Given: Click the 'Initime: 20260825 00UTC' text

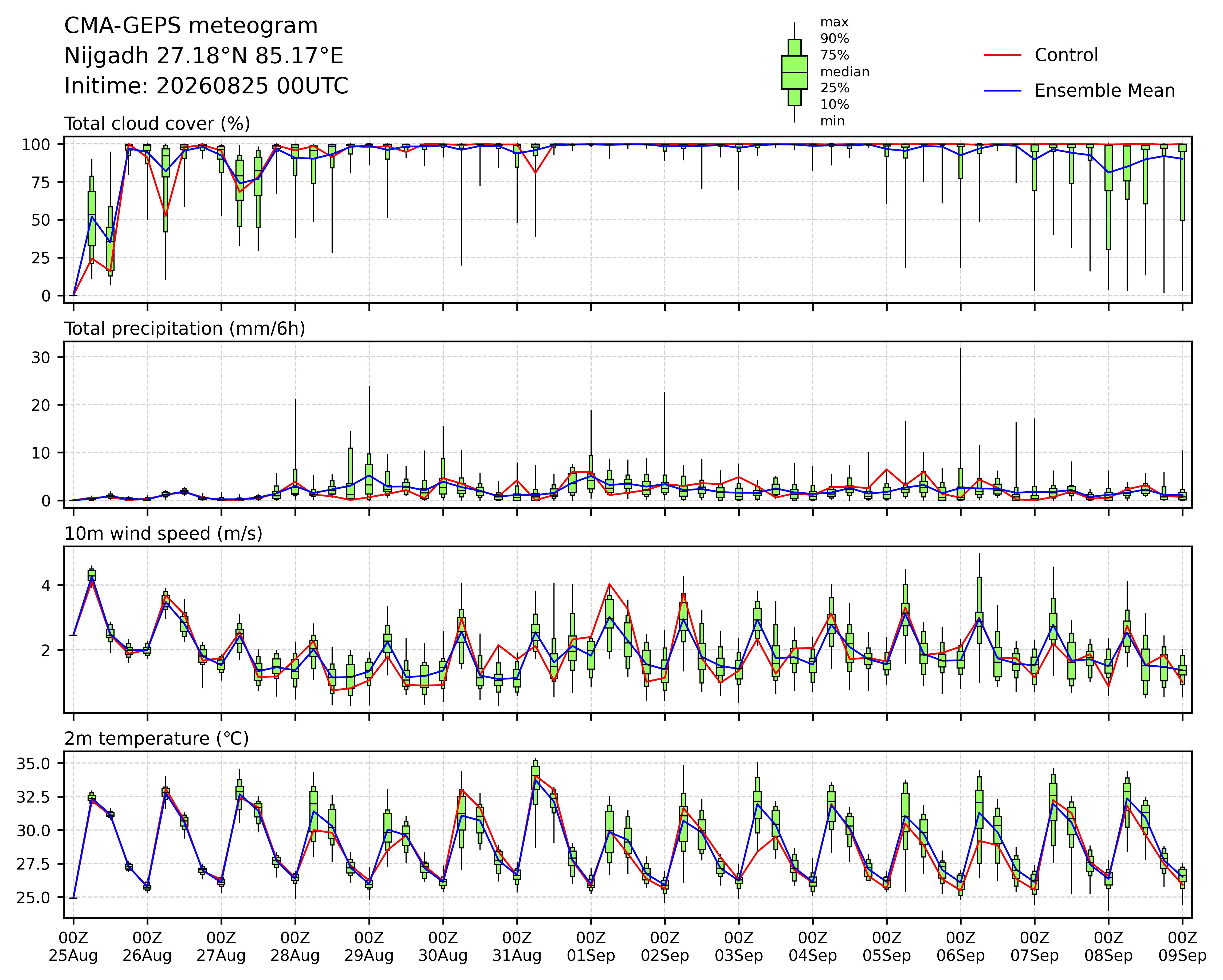Looking at the screenshot, I should pos(206,86).
